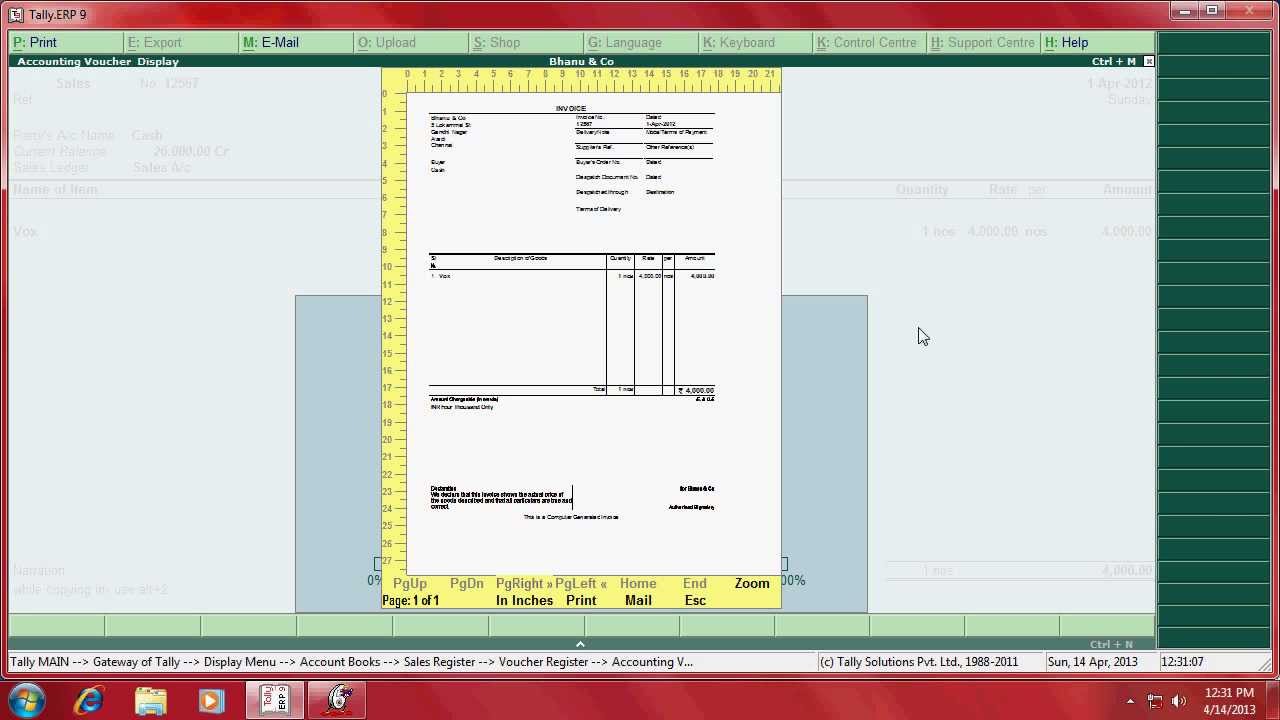Image resolution: width=1280 pixels, height=720 pixels.
Task: Click the Tally MAIN navigation path text
Action: point(351,662)
